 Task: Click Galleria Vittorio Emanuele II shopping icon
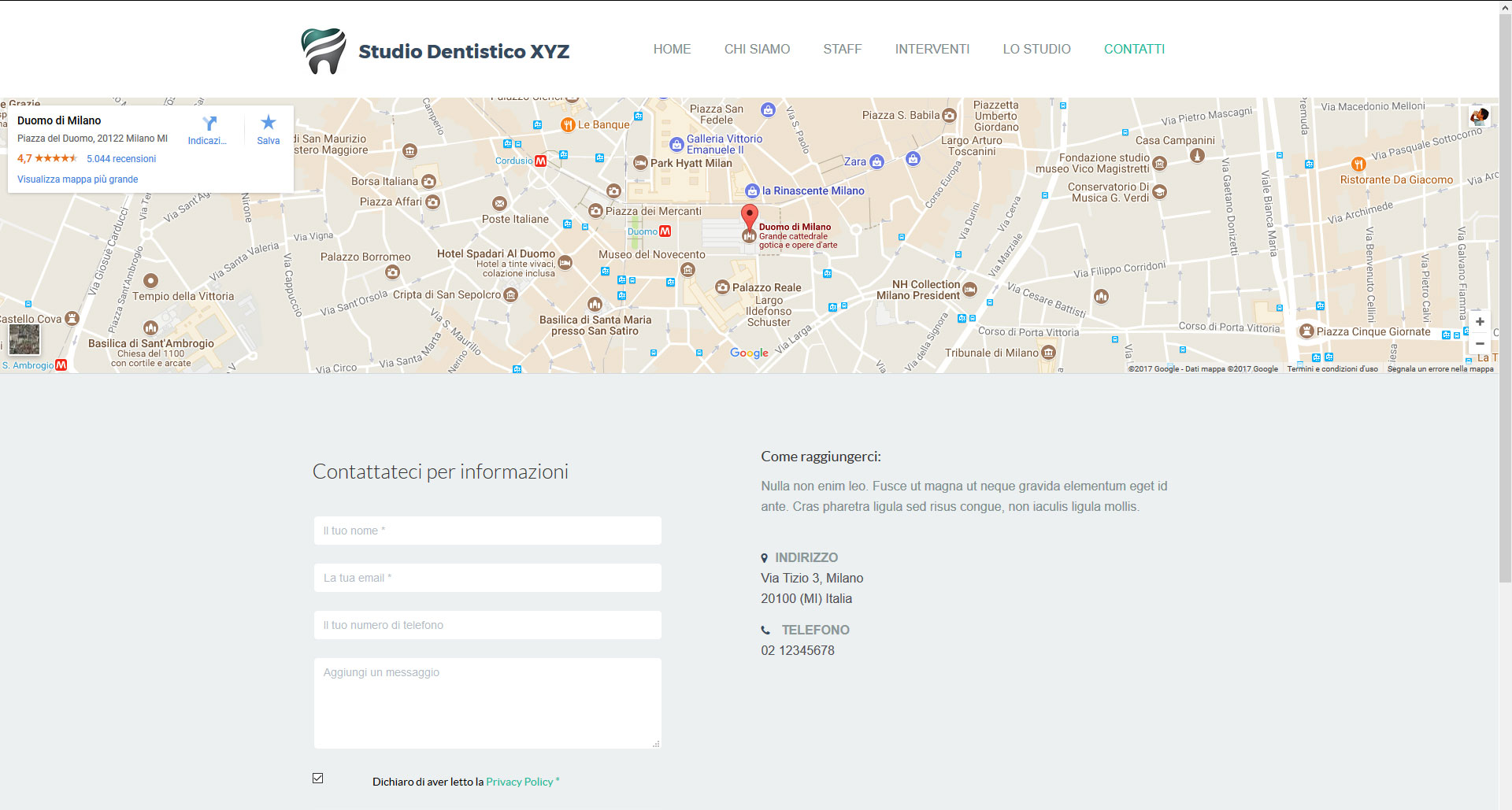click(x=676, y=145)
